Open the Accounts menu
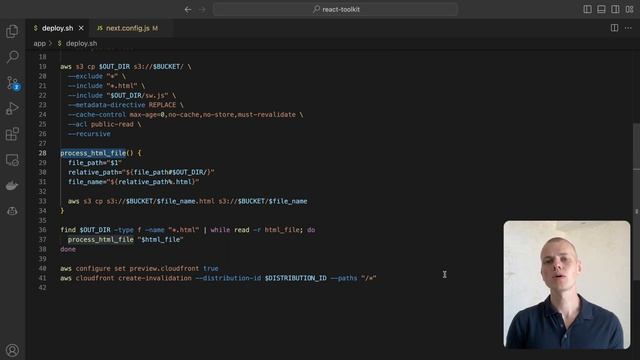Viewport: 640px width, 360px height. pos(12,350)
